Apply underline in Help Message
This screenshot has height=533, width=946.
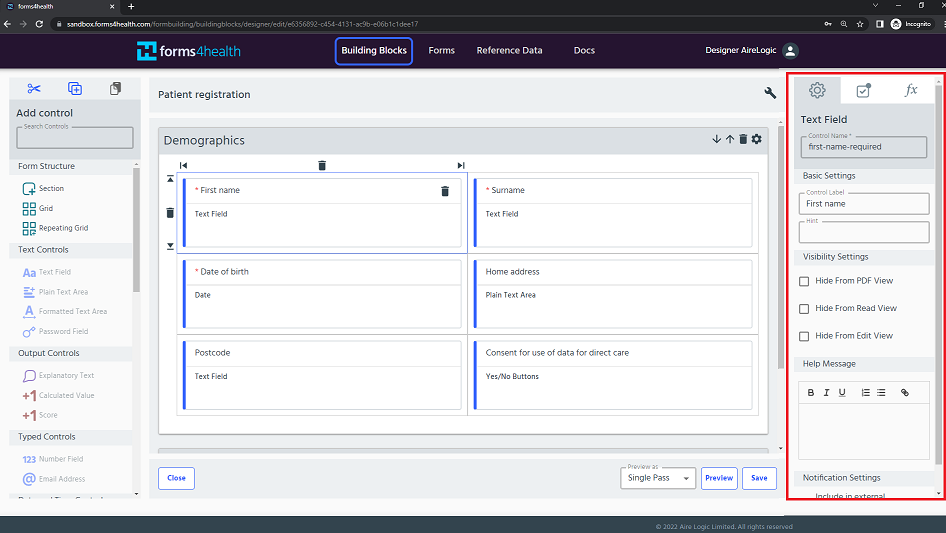click(x=842, y=392)
